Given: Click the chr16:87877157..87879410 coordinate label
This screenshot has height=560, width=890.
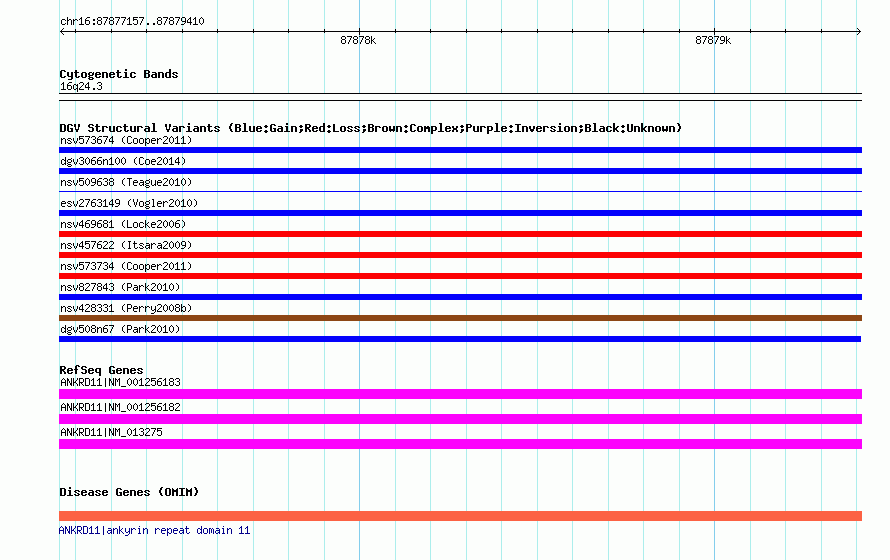Looking at the screenshot, I should click(132, 21).
